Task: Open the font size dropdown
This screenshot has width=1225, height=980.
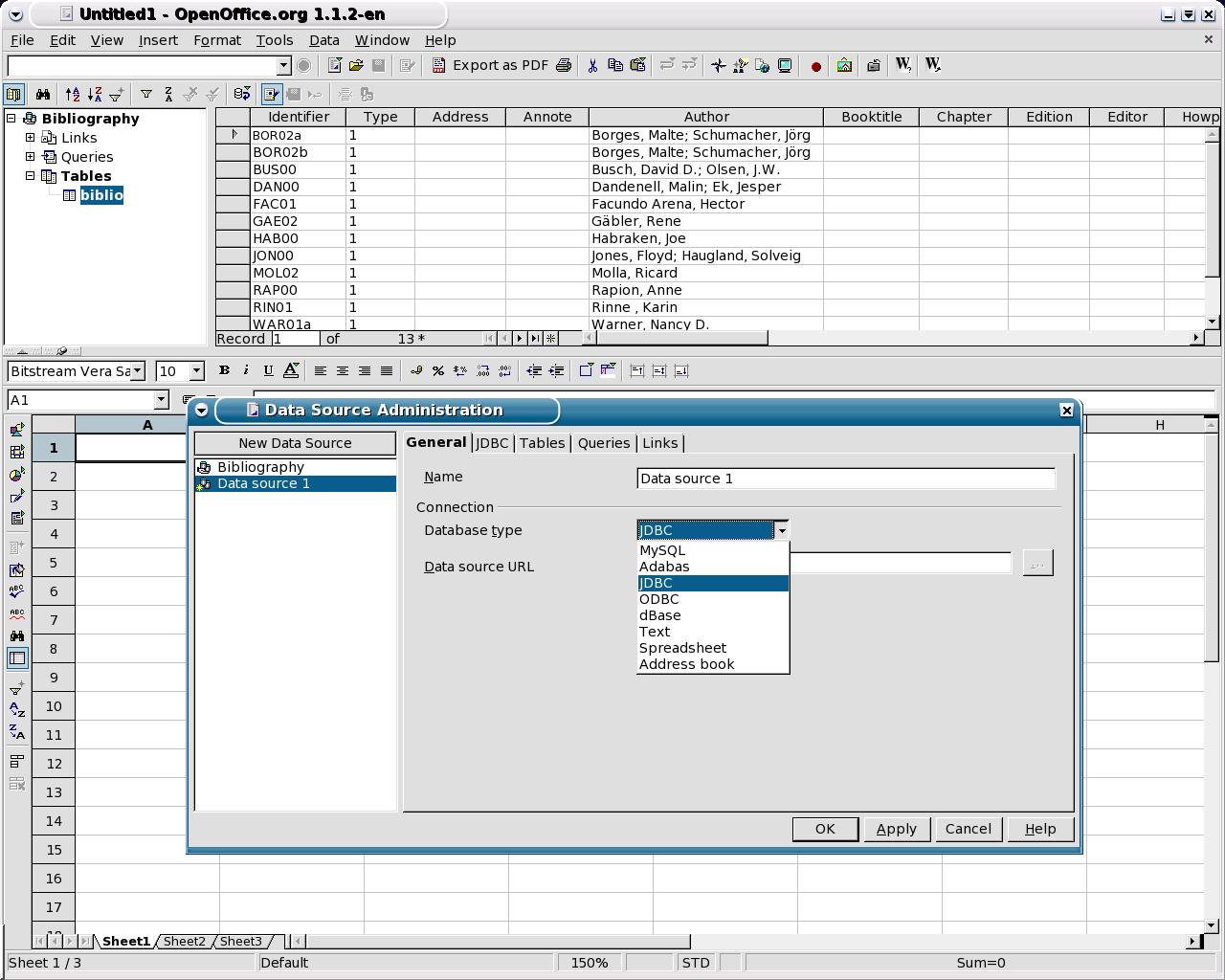Action: point(197,370)
